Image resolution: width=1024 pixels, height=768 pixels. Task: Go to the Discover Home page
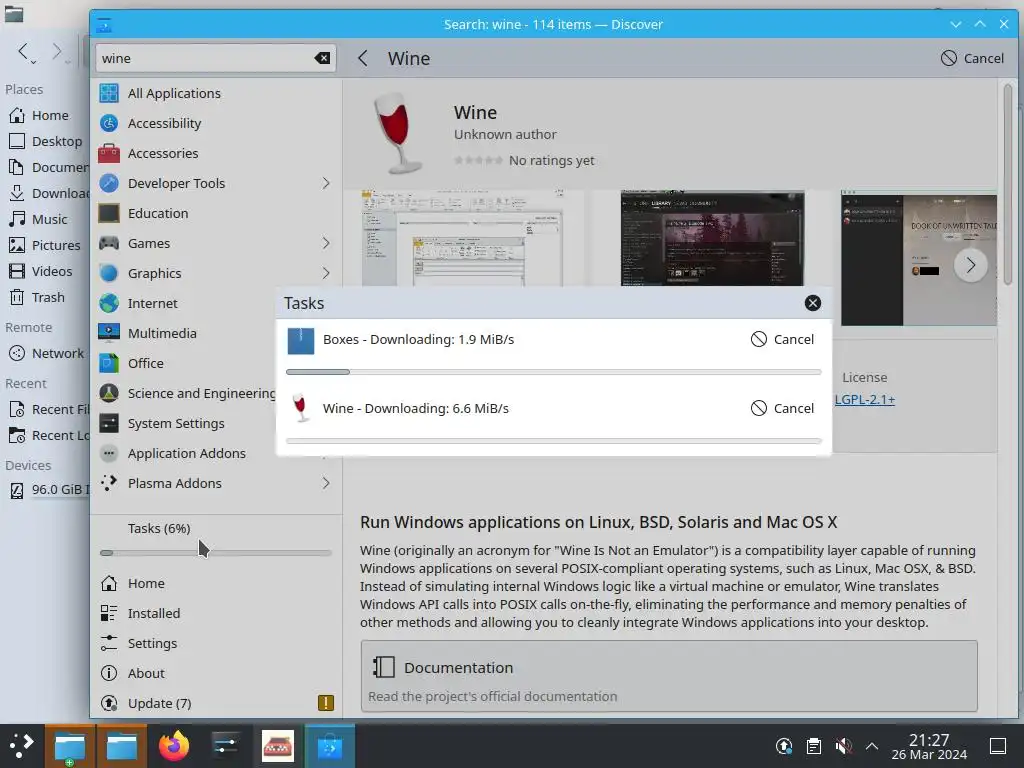click(x=216, y=583)
